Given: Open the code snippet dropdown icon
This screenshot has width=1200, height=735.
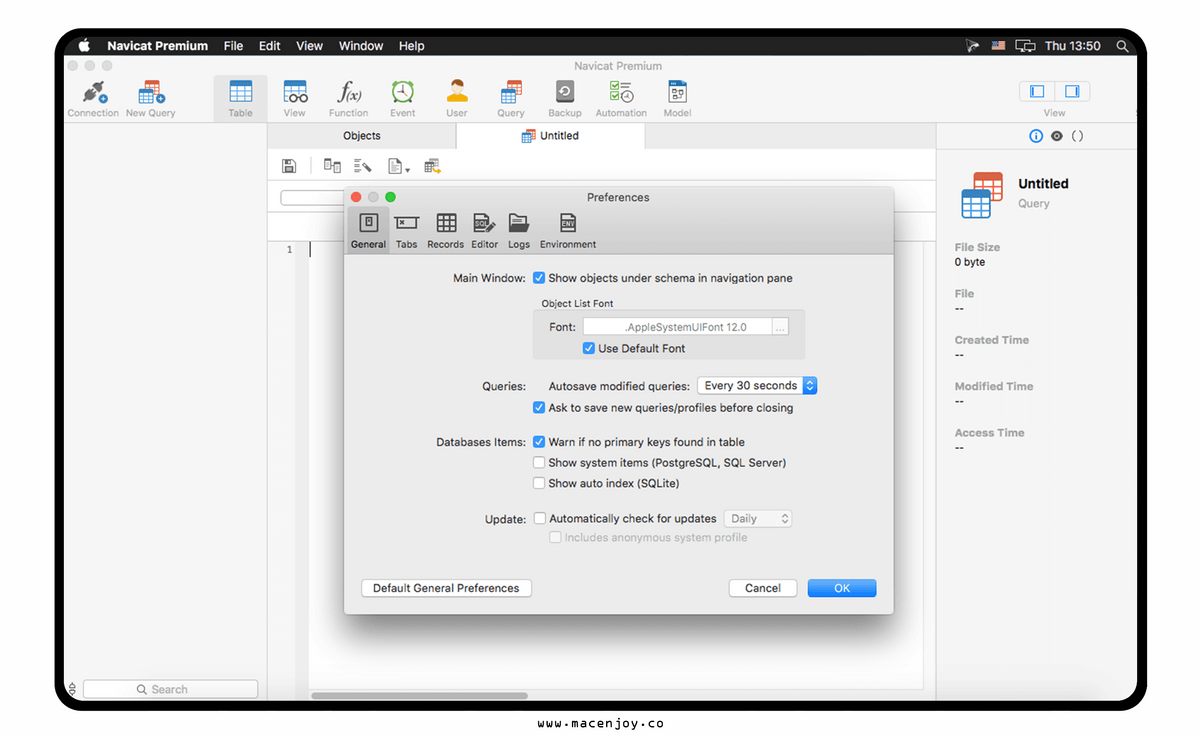Looking at the screenshot, I should 399,166.
